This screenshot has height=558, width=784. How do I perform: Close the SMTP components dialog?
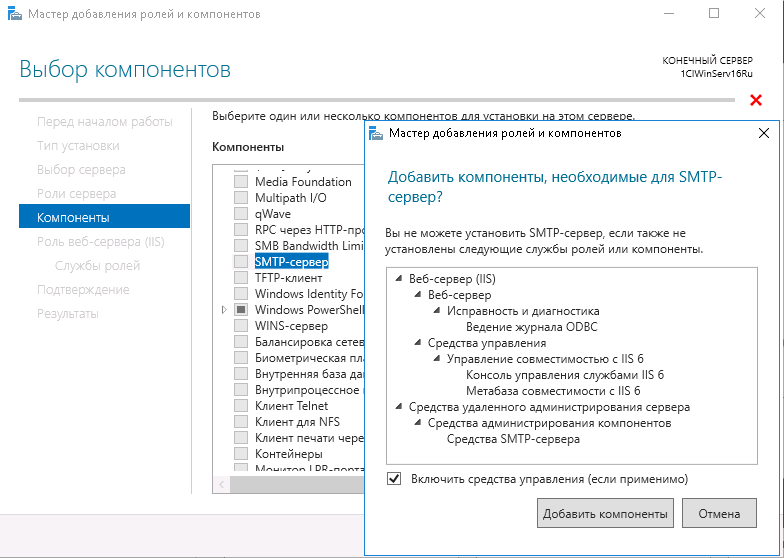coord(764,133)
